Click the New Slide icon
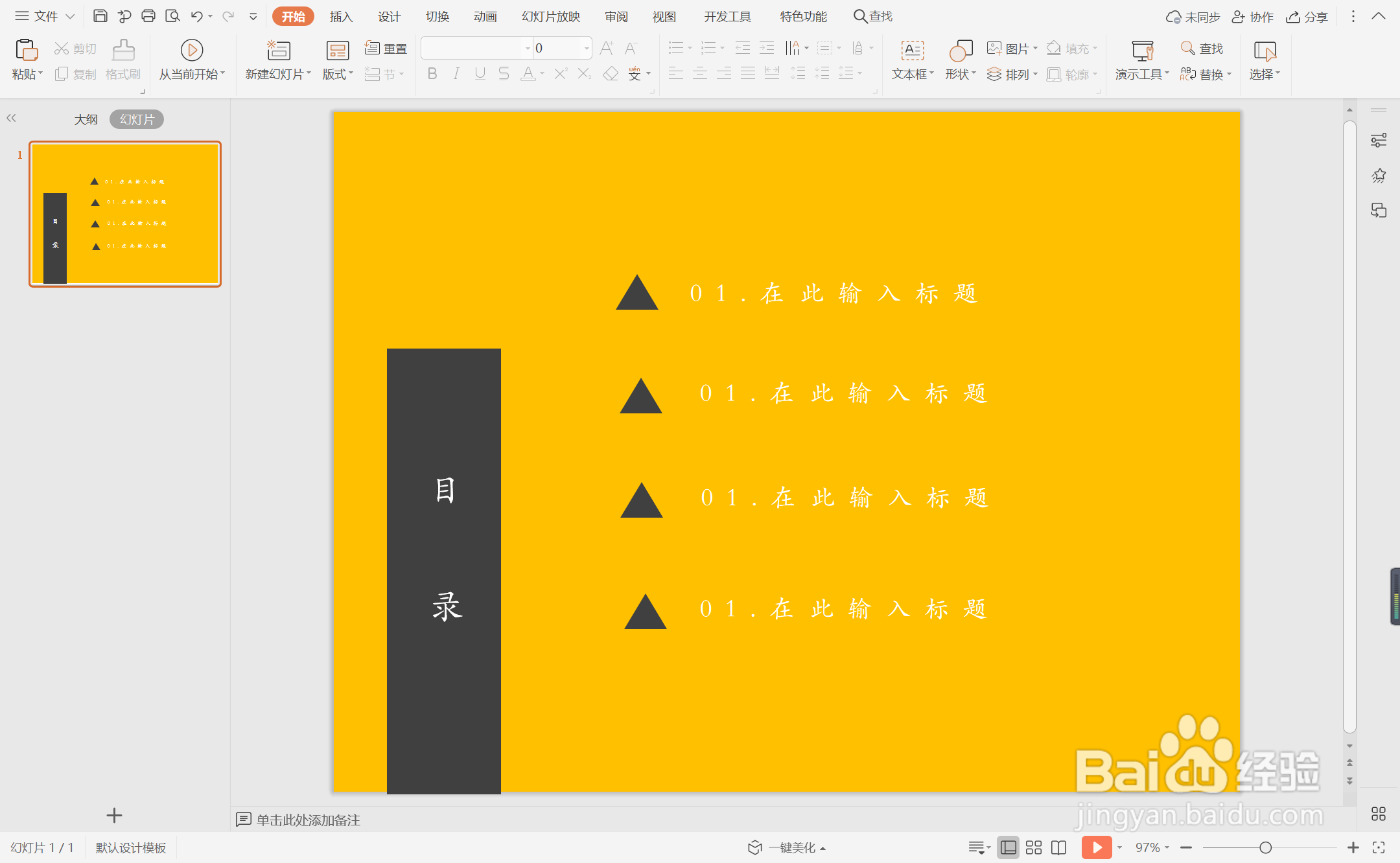The height and width of the screenshot is (863, 1400). pos(278,51)
